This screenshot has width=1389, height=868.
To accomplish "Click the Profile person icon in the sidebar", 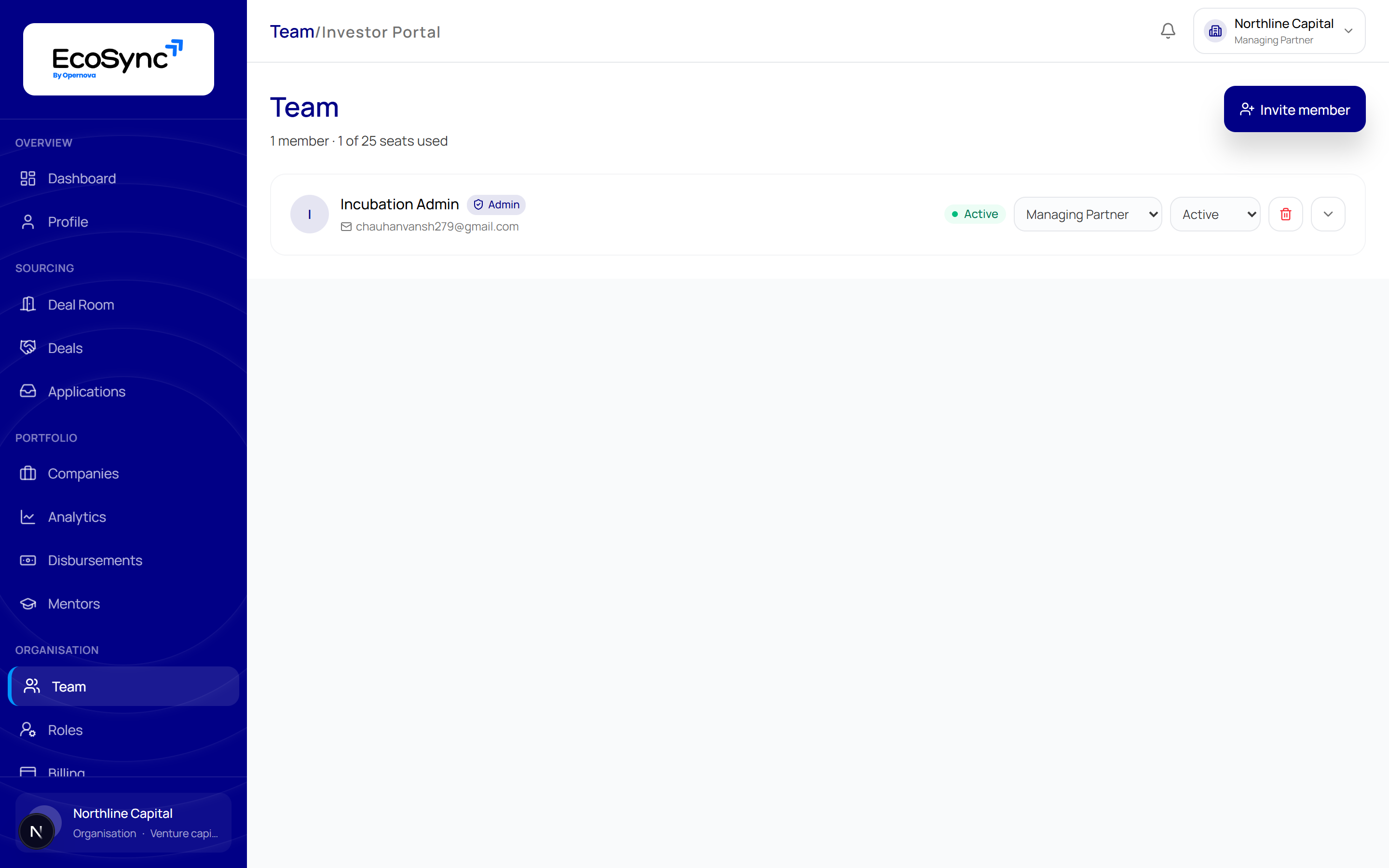I will (27, 222).
